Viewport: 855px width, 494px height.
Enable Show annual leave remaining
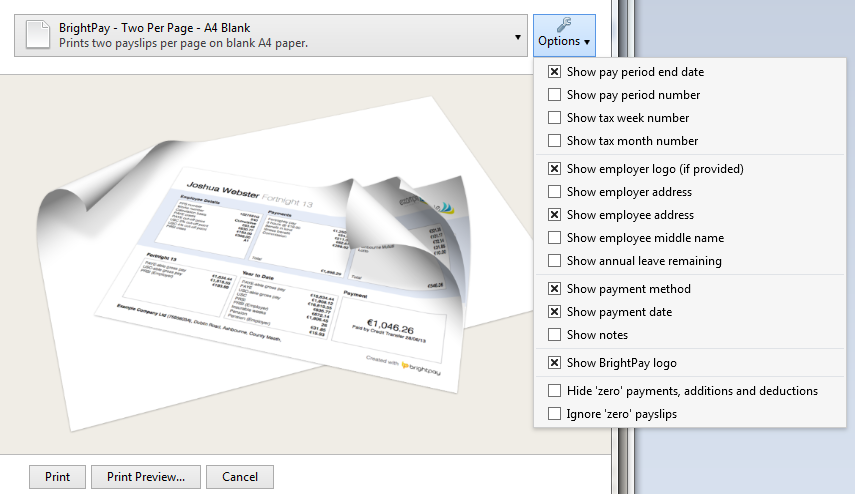554,261
